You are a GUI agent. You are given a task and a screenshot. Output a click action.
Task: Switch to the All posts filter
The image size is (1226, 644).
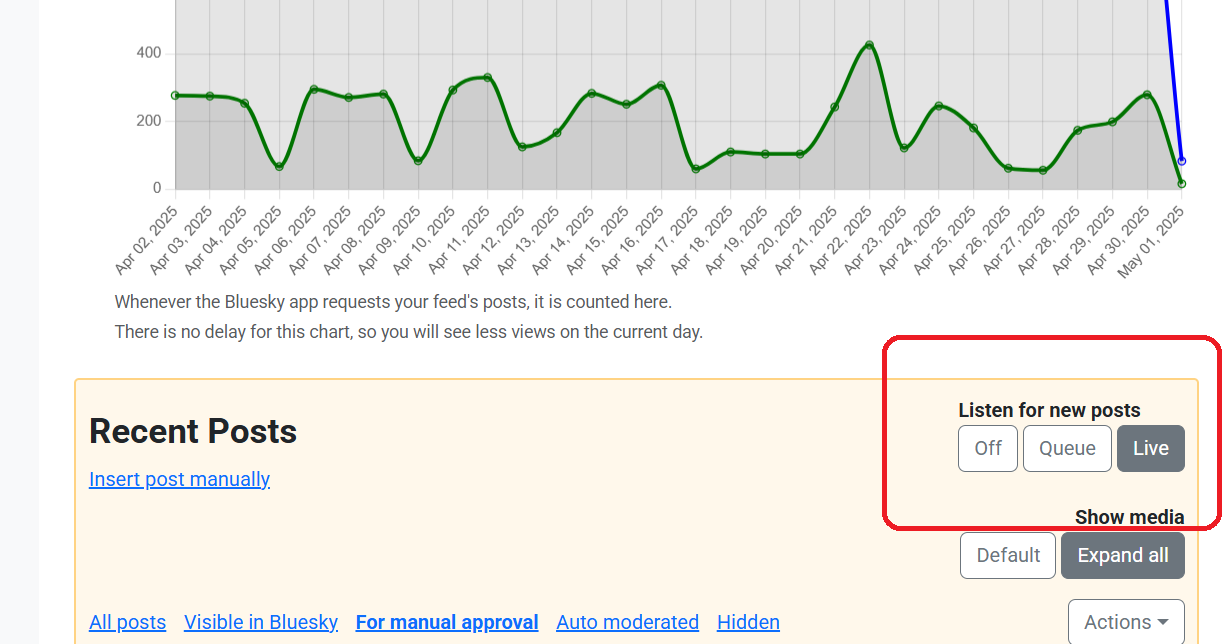coord(127,622)
